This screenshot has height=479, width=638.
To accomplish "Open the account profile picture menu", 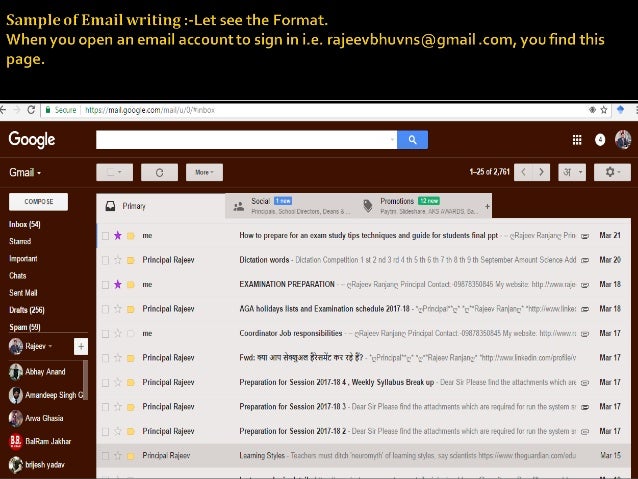I will (x=623, y=140).
